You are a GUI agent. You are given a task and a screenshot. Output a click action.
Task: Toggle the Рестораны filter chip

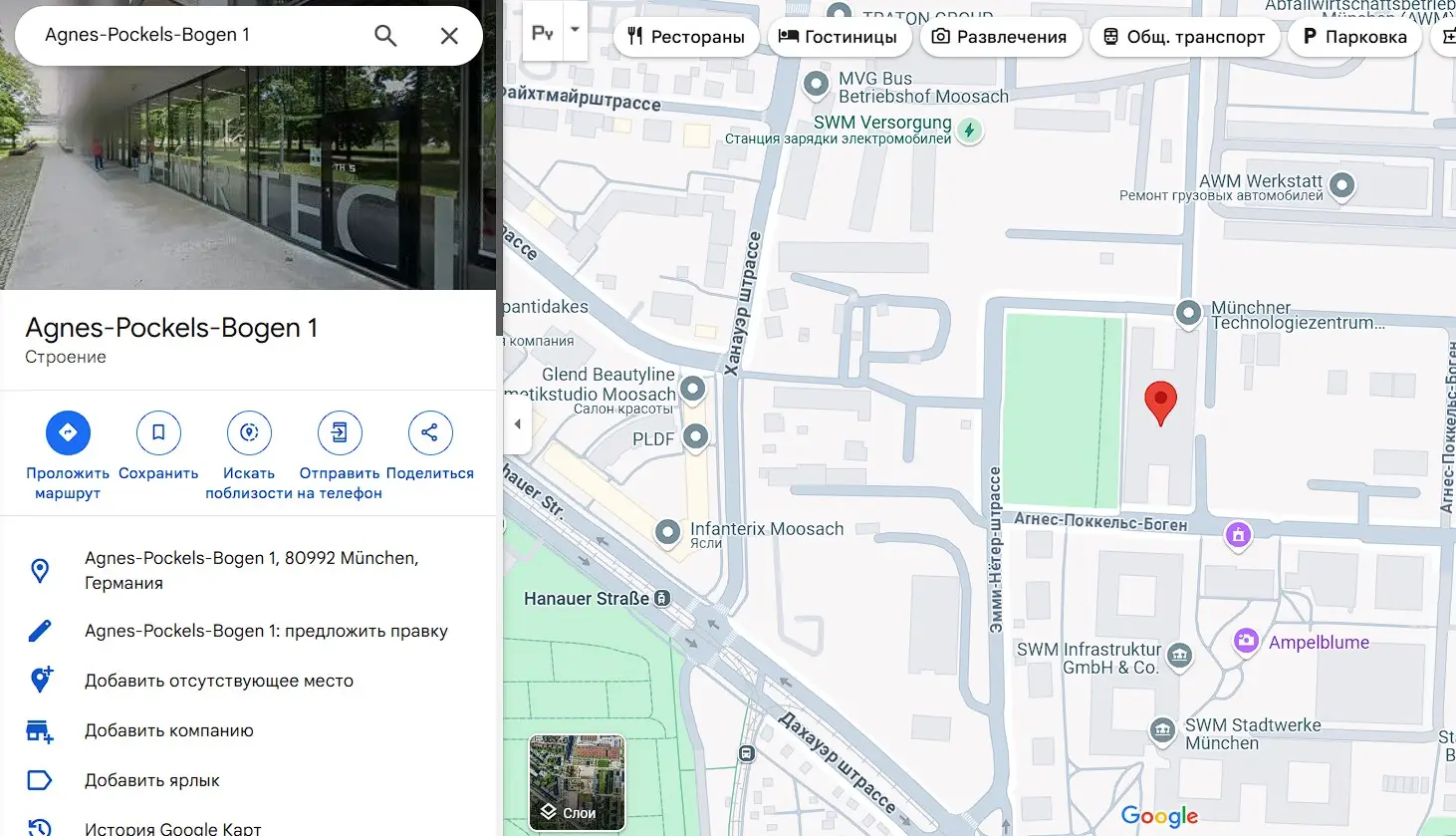686,37
